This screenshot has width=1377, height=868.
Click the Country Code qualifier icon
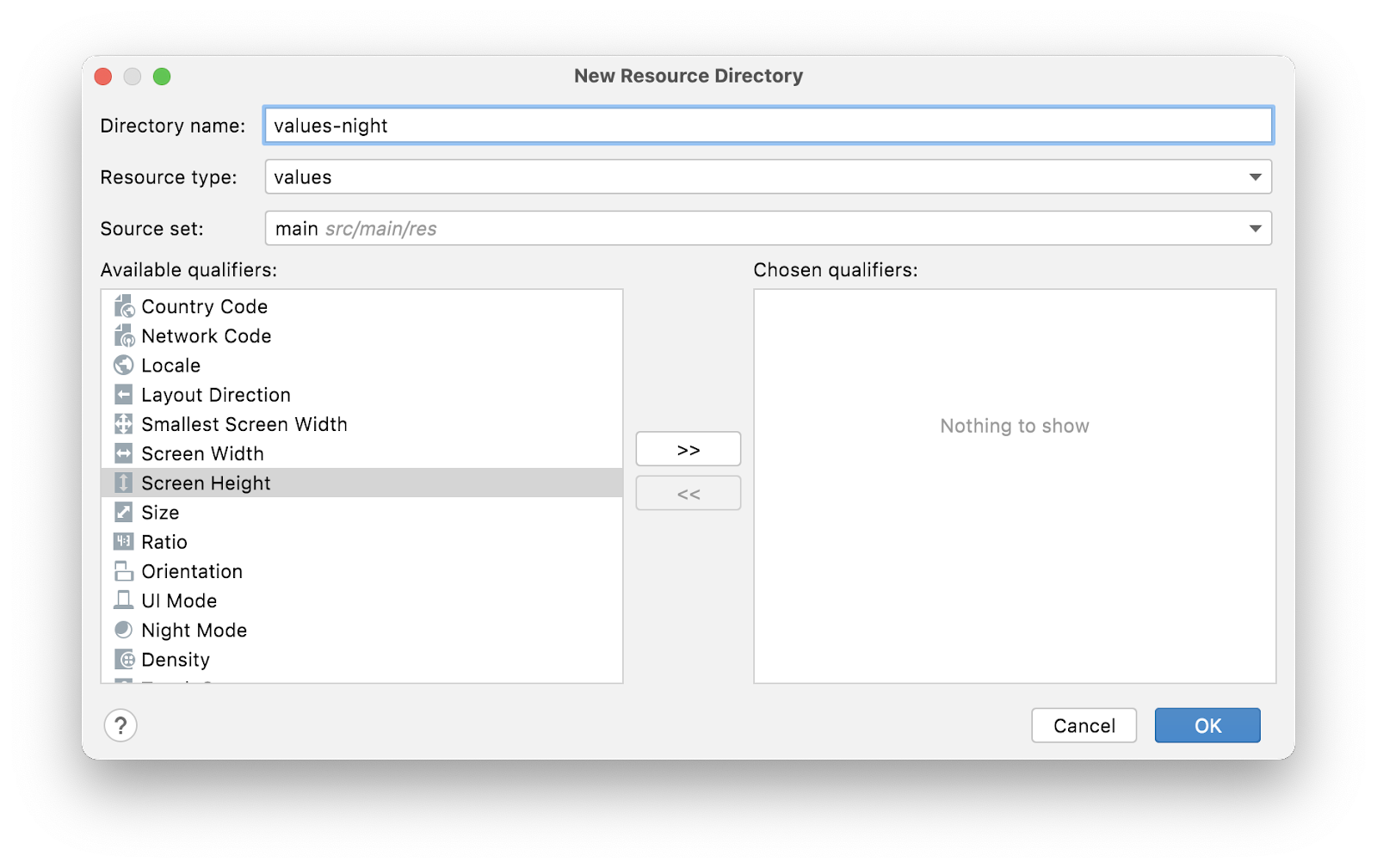click(x=124, y=307)
